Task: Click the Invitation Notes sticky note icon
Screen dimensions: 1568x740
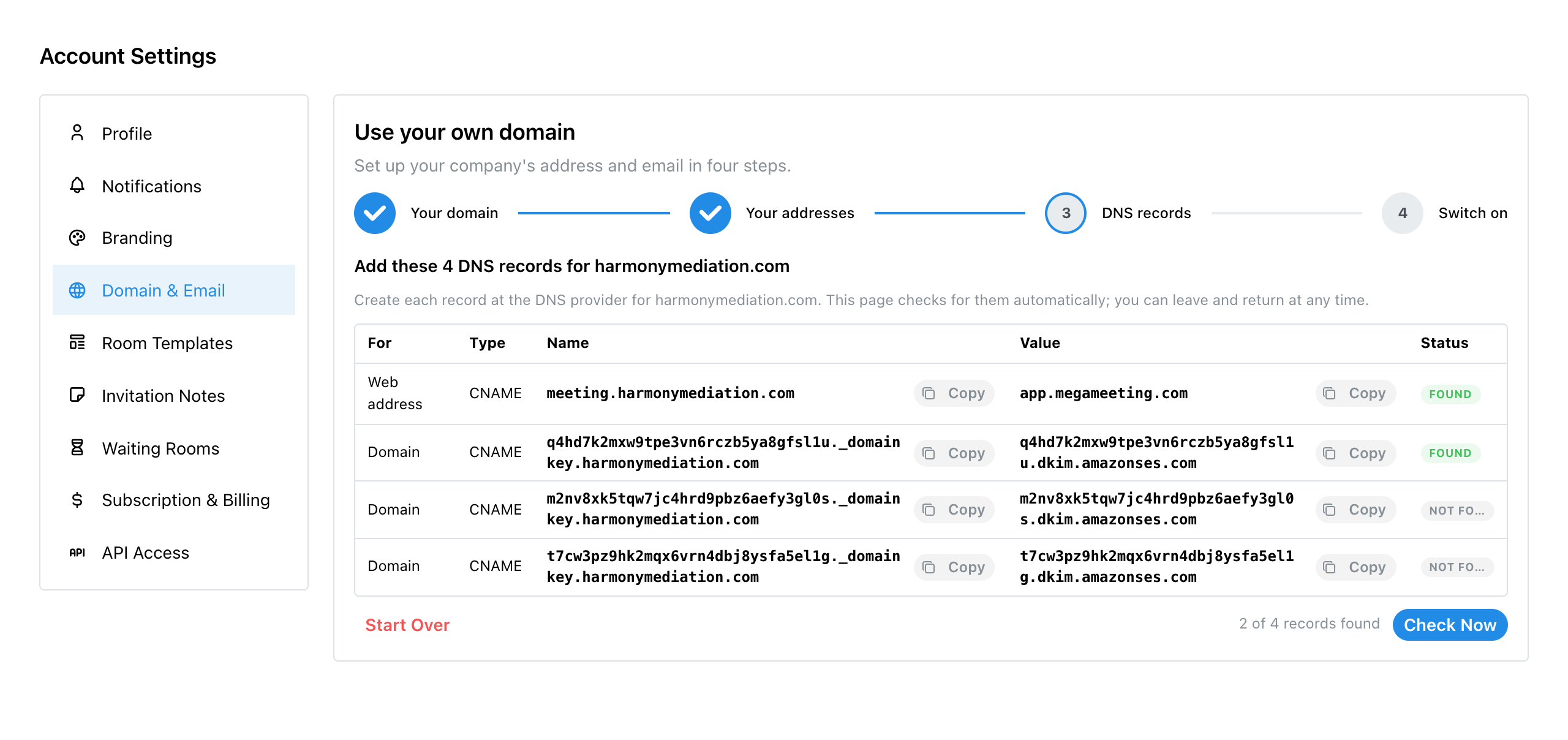Action: pyautogui.click(x=77, y=395)
